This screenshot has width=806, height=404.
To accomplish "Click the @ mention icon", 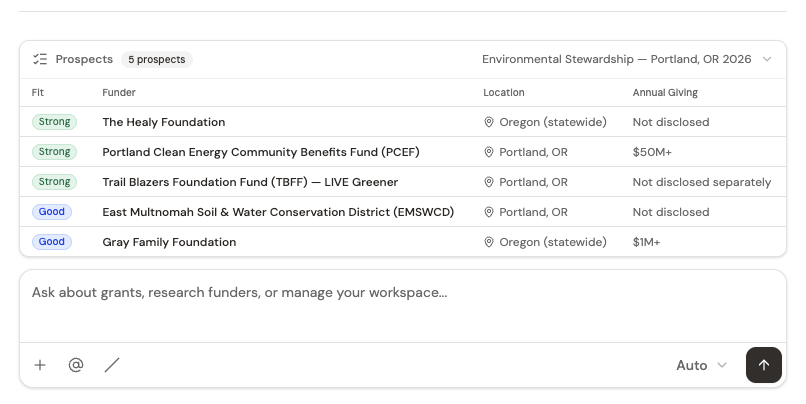I will [76, 365].
